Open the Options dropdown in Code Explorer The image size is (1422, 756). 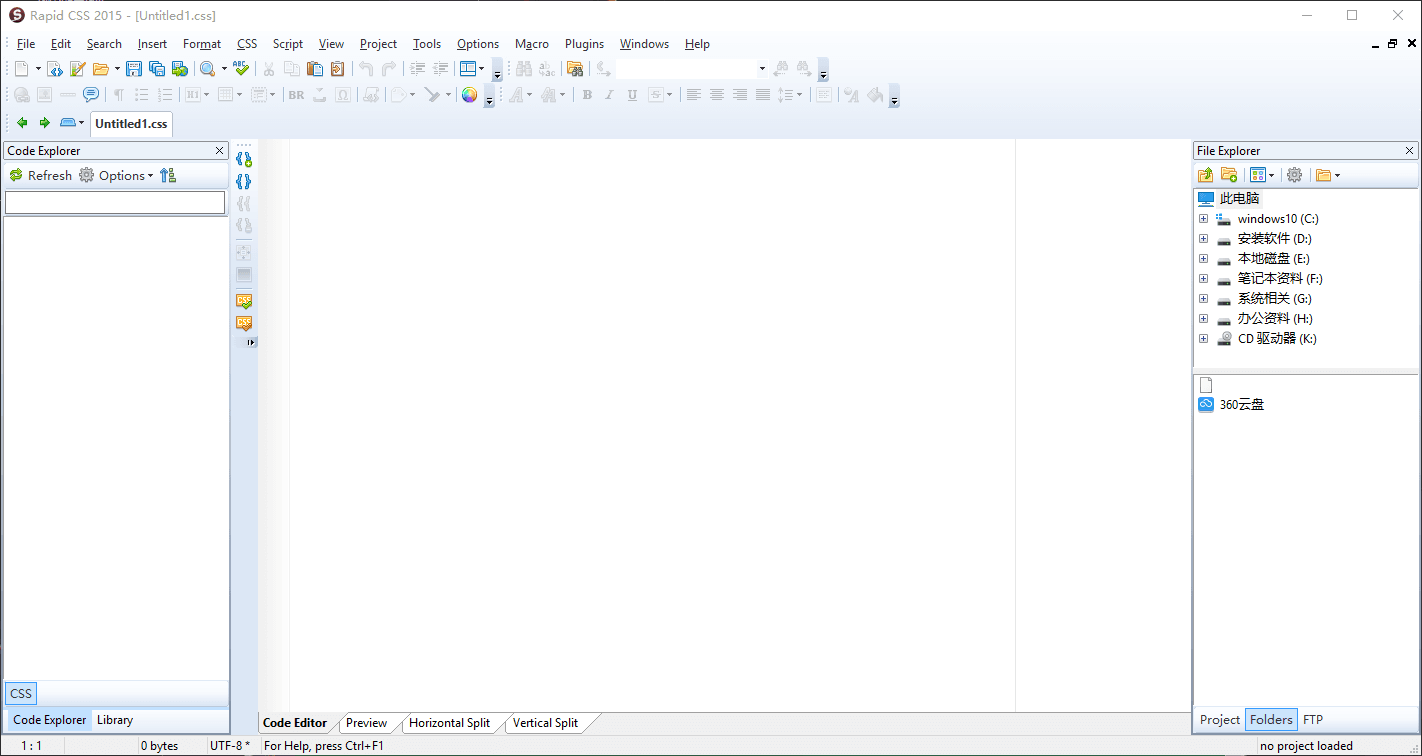(x=151, y=176)
